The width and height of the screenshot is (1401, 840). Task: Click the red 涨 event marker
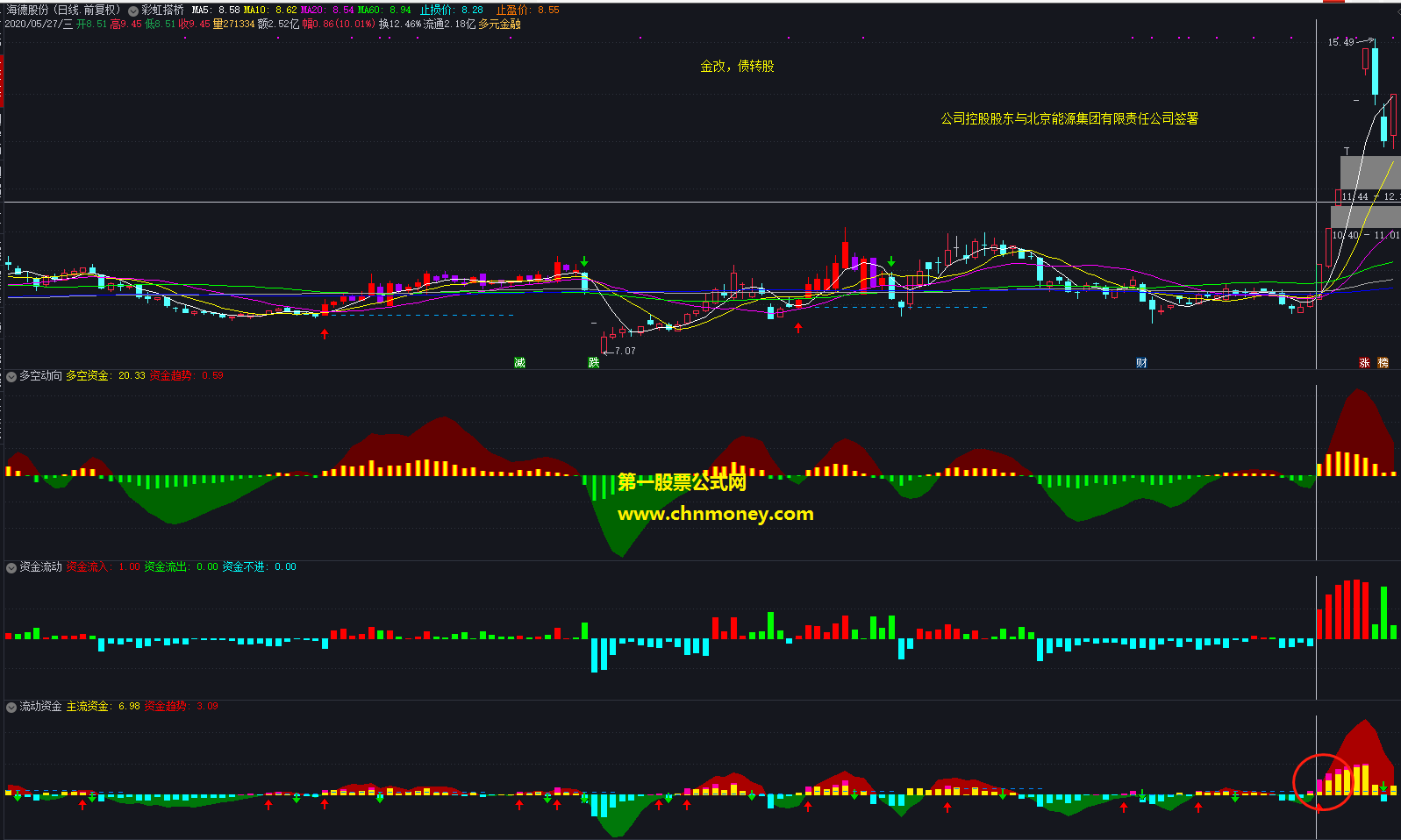[x=1365, y=362]
